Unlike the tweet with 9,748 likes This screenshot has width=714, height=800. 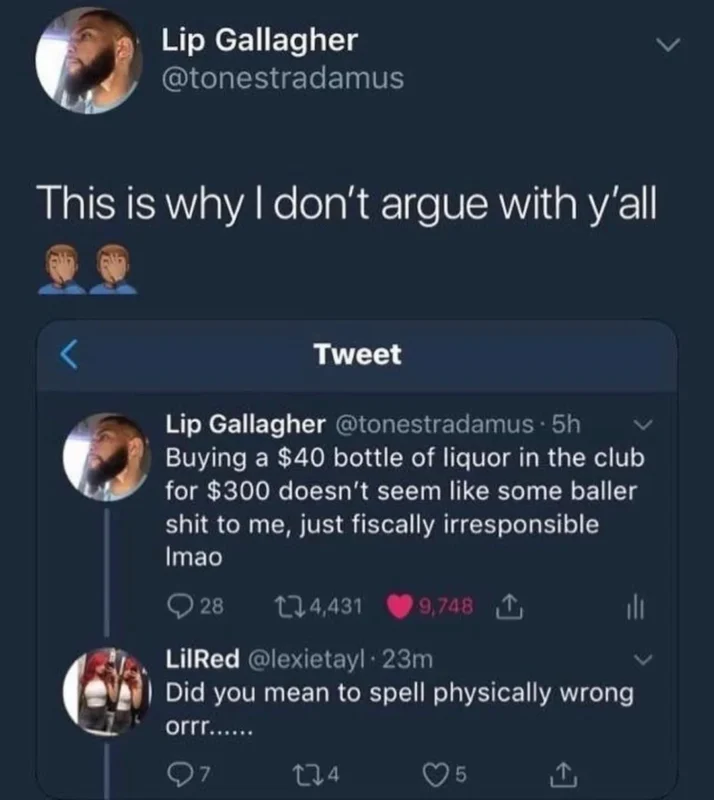coord(431,606)
